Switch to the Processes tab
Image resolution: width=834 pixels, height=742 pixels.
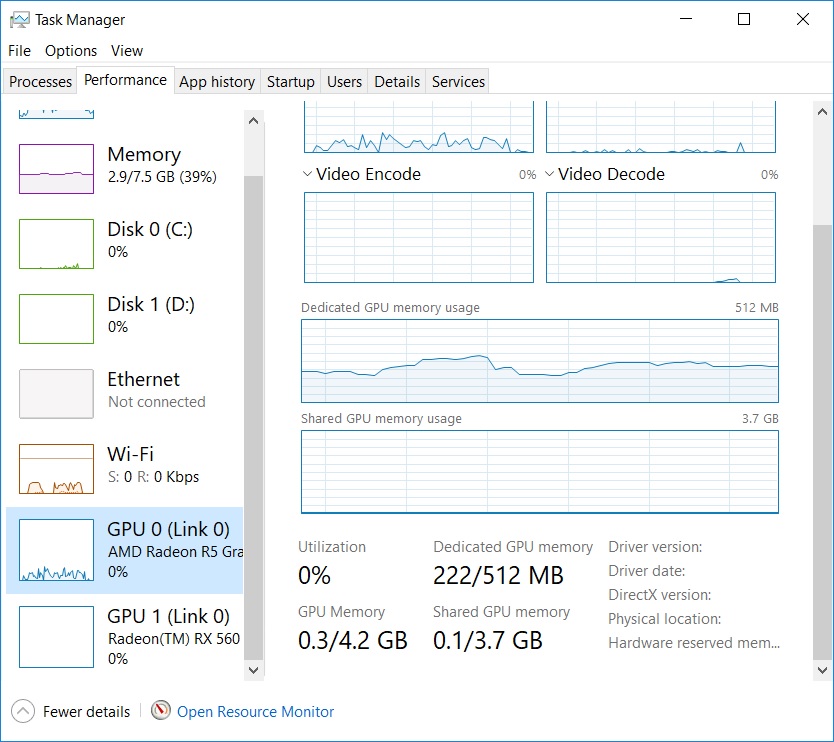(x=40, y=81)
